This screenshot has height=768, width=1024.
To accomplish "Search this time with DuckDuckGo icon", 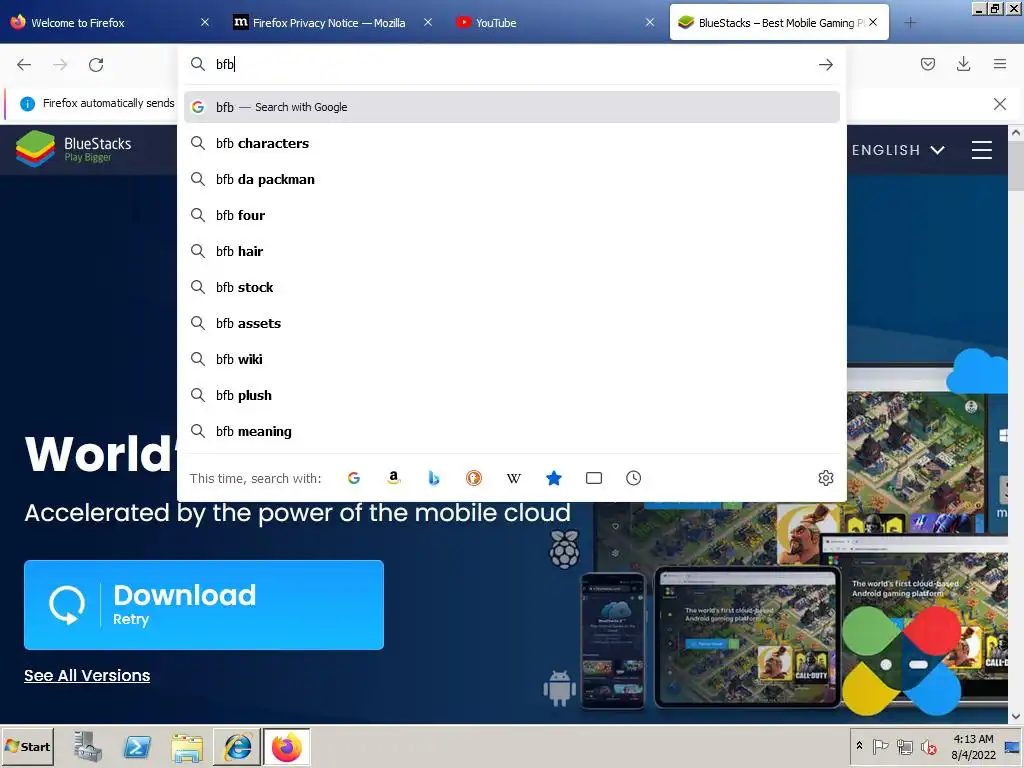I will 473,478.
